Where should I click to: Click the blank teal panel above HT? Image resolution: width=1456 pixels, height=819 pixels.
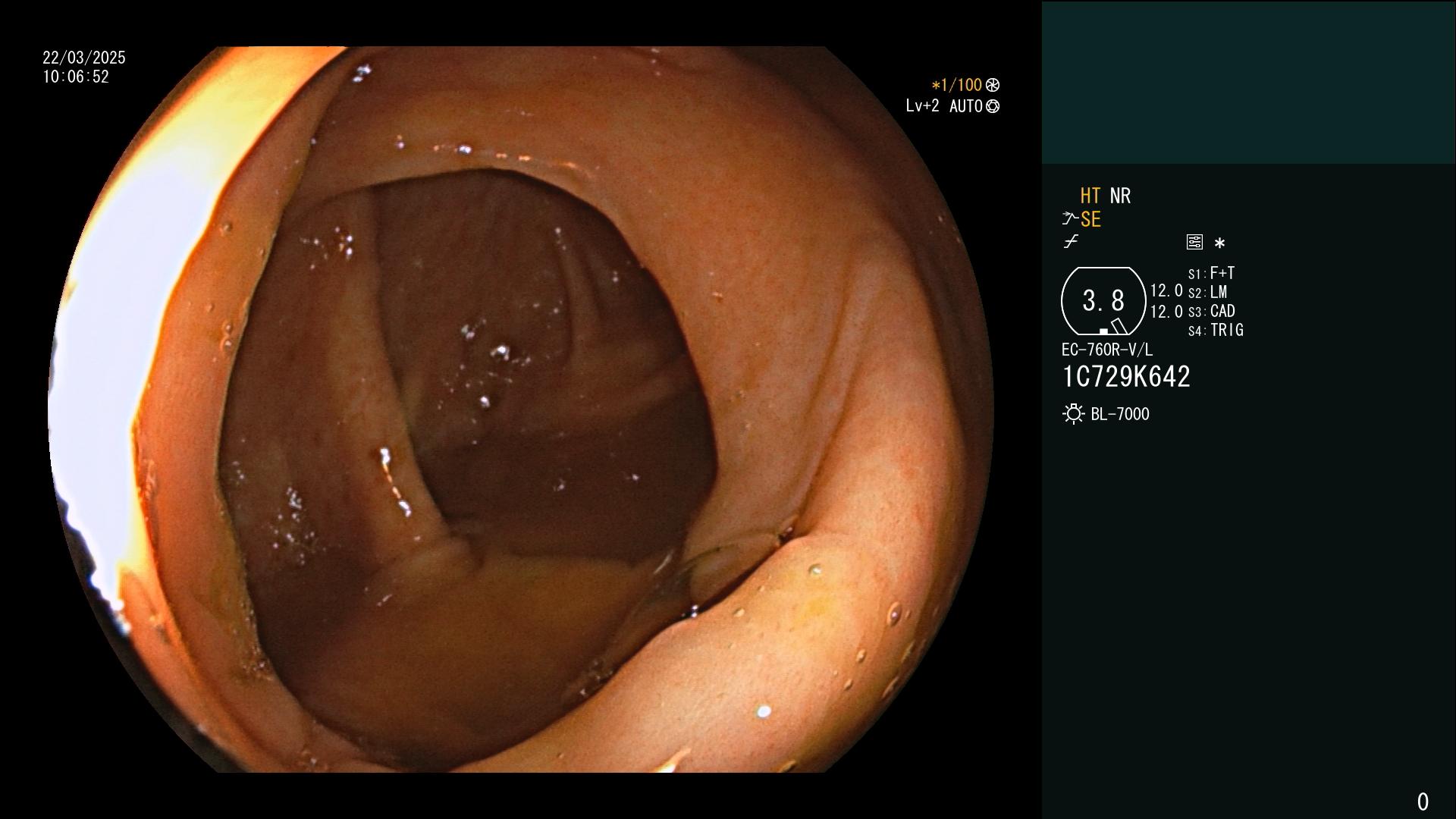(1249, 83)
